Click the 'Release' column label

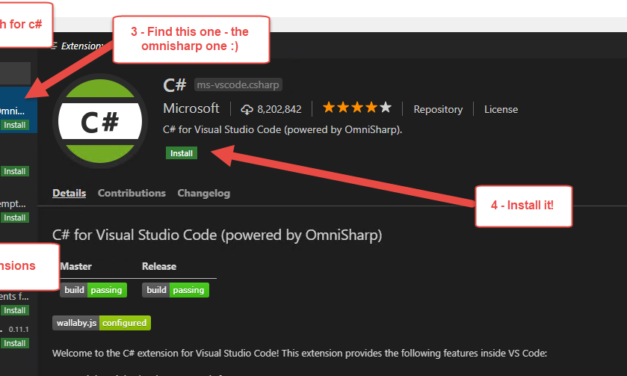(159, 266)
